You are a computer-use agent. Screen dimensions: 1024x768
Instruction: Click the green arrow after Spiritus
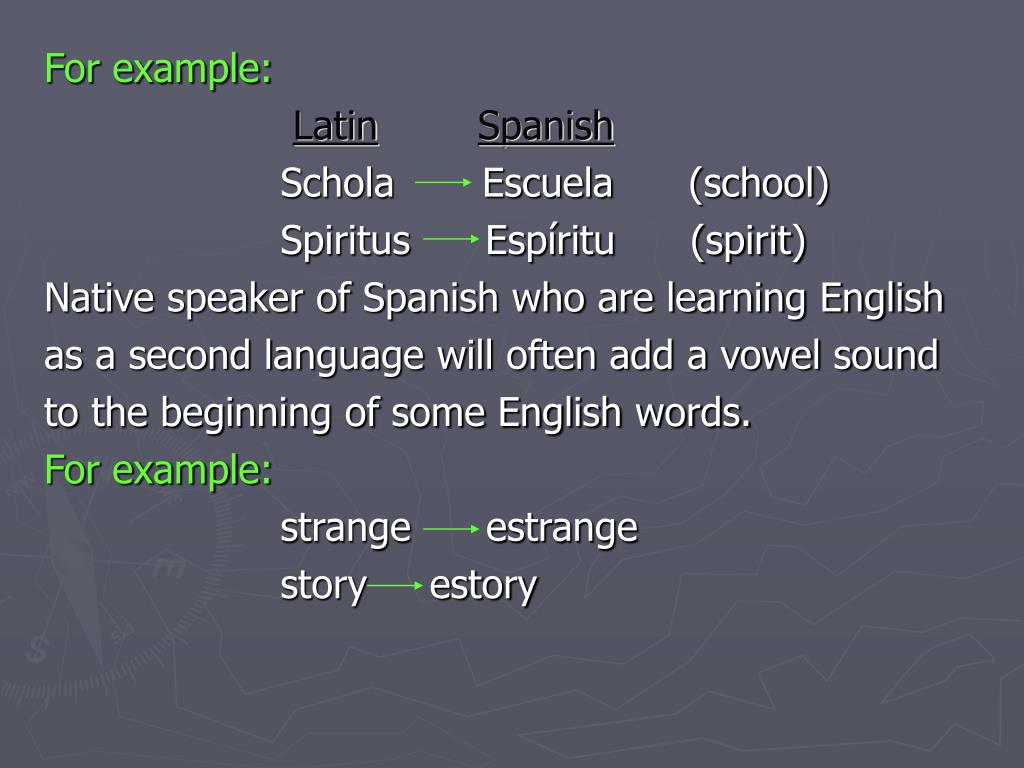[451, 239]
